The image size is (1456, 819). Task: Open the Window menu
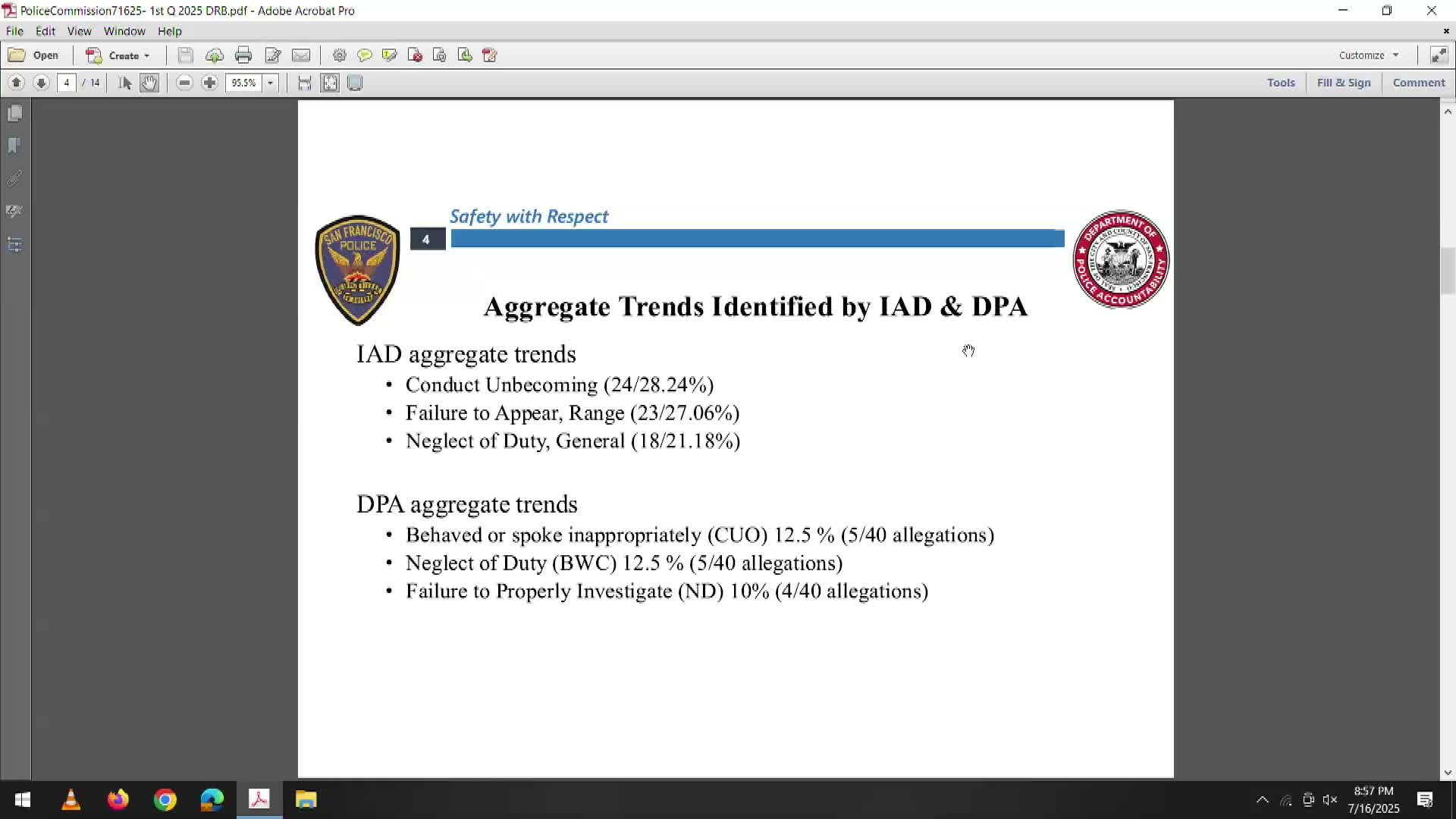click(x=124, y=31)
